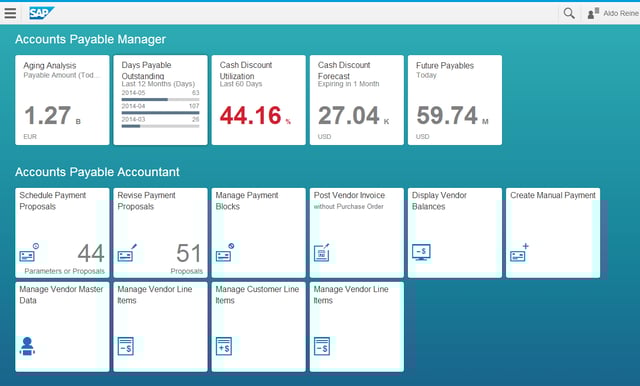Image resolution: width=640 pixels, height=386 pixels.
Task: Open the Create Manual Payment tile title
Action: pyautogui.click(x=553, y=195)
